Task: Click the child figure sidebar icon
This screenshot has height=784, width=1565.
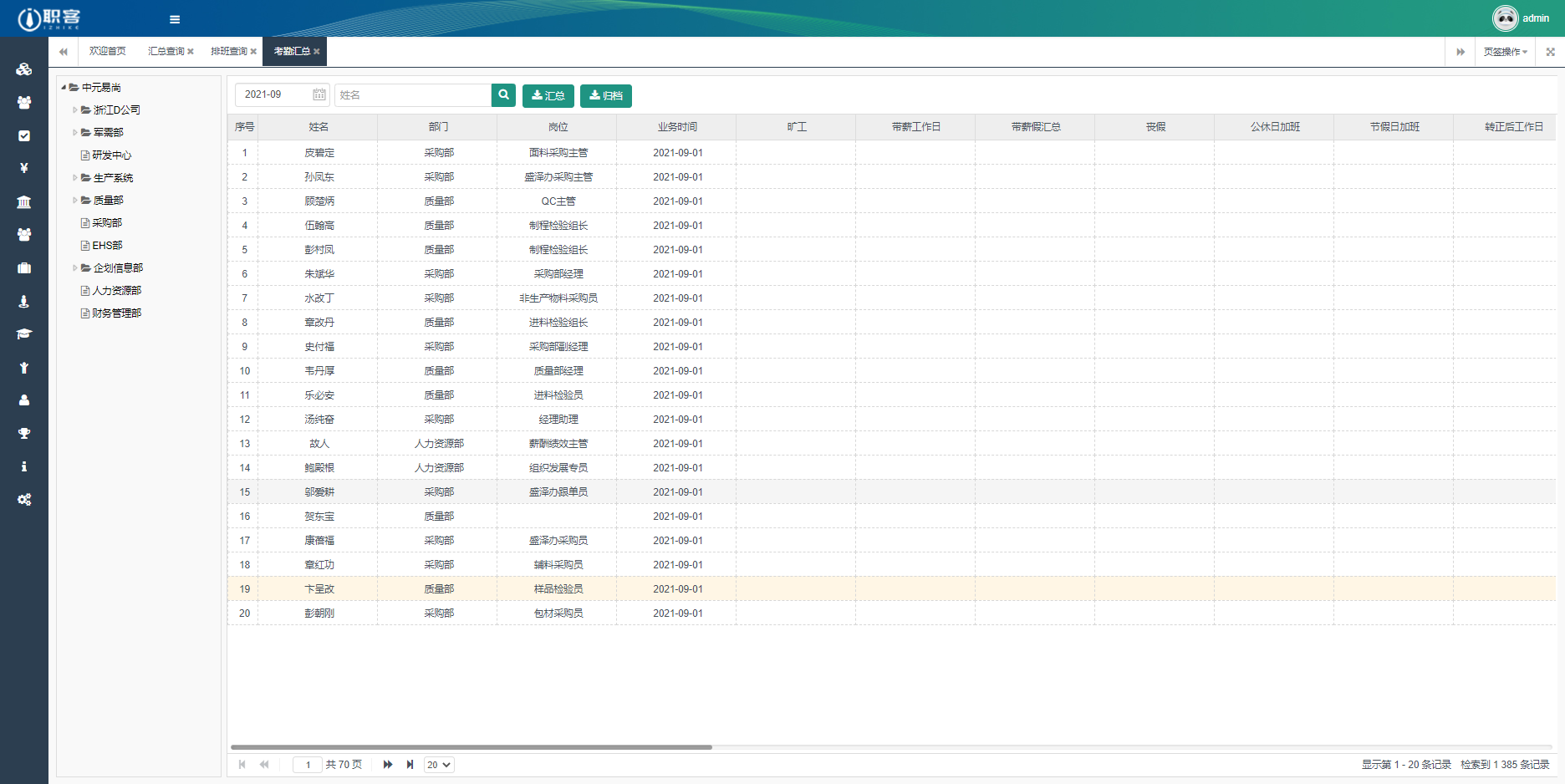Action: (24, 367)
